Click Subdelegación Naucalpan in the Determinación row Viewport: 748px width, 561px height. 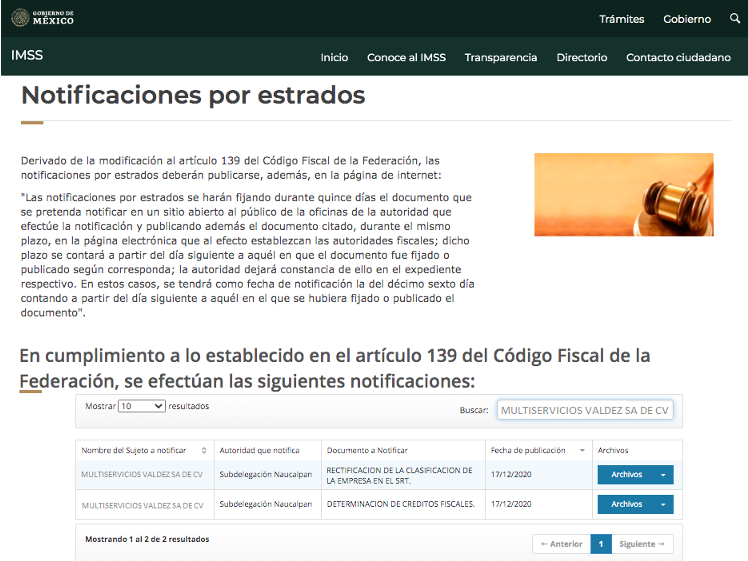pyautogui.click(x=266, y=504)
